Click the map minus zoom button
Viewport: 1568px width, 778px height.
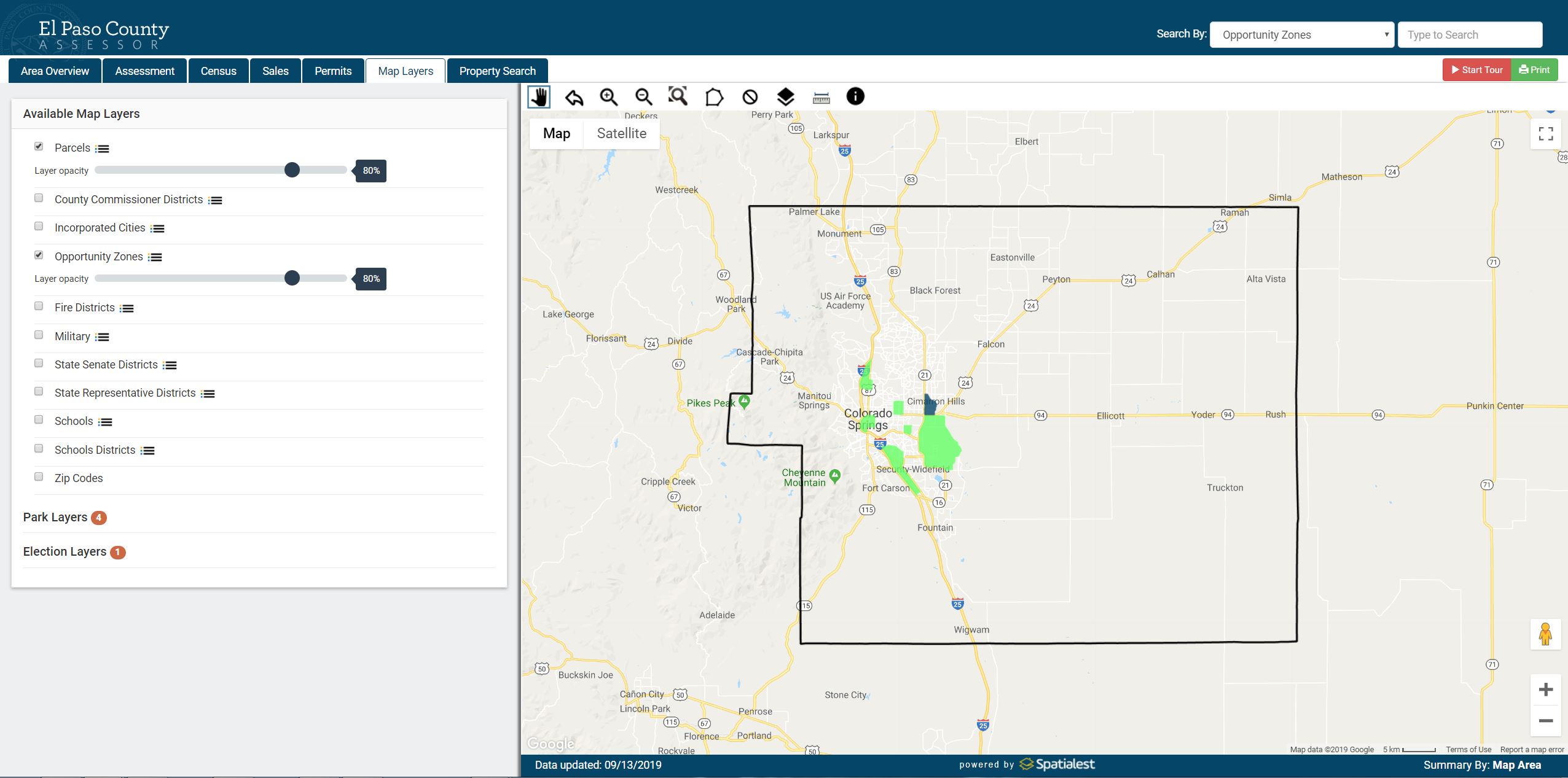pyautogui.click(x=1546, y=721)
